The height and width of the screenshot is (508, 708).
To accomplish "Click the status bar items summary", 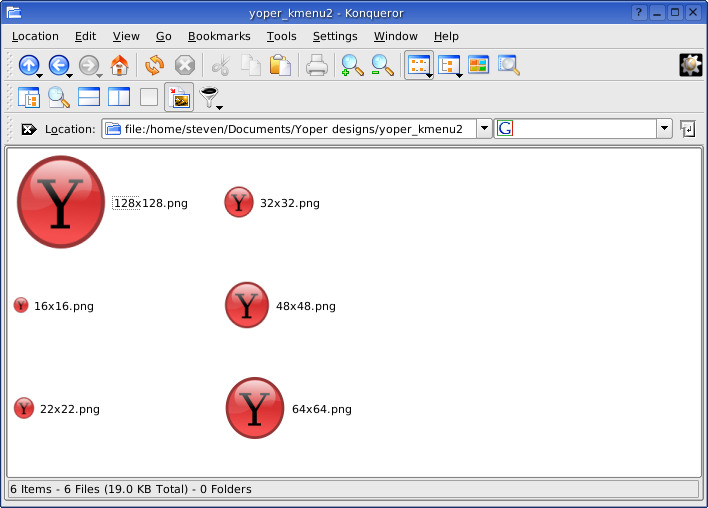I will (131, 489).
